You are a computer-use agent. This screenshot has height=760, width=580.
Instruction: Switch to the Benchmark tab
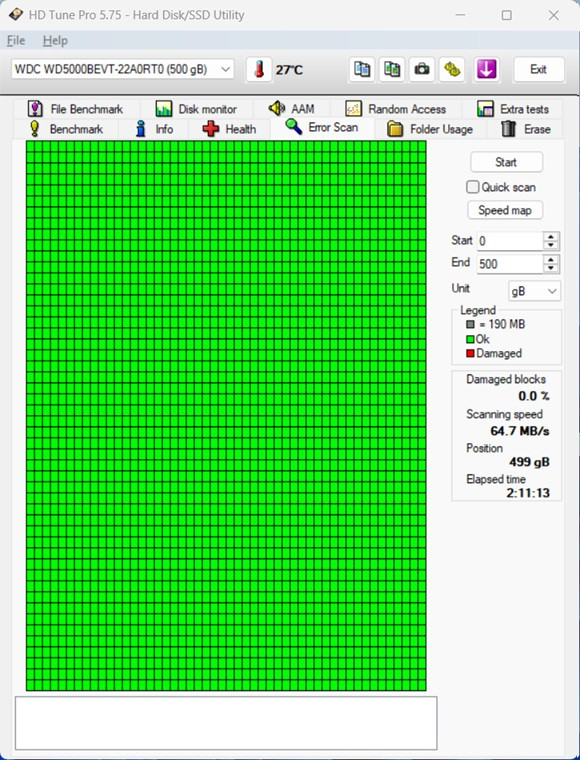[66, 129]
